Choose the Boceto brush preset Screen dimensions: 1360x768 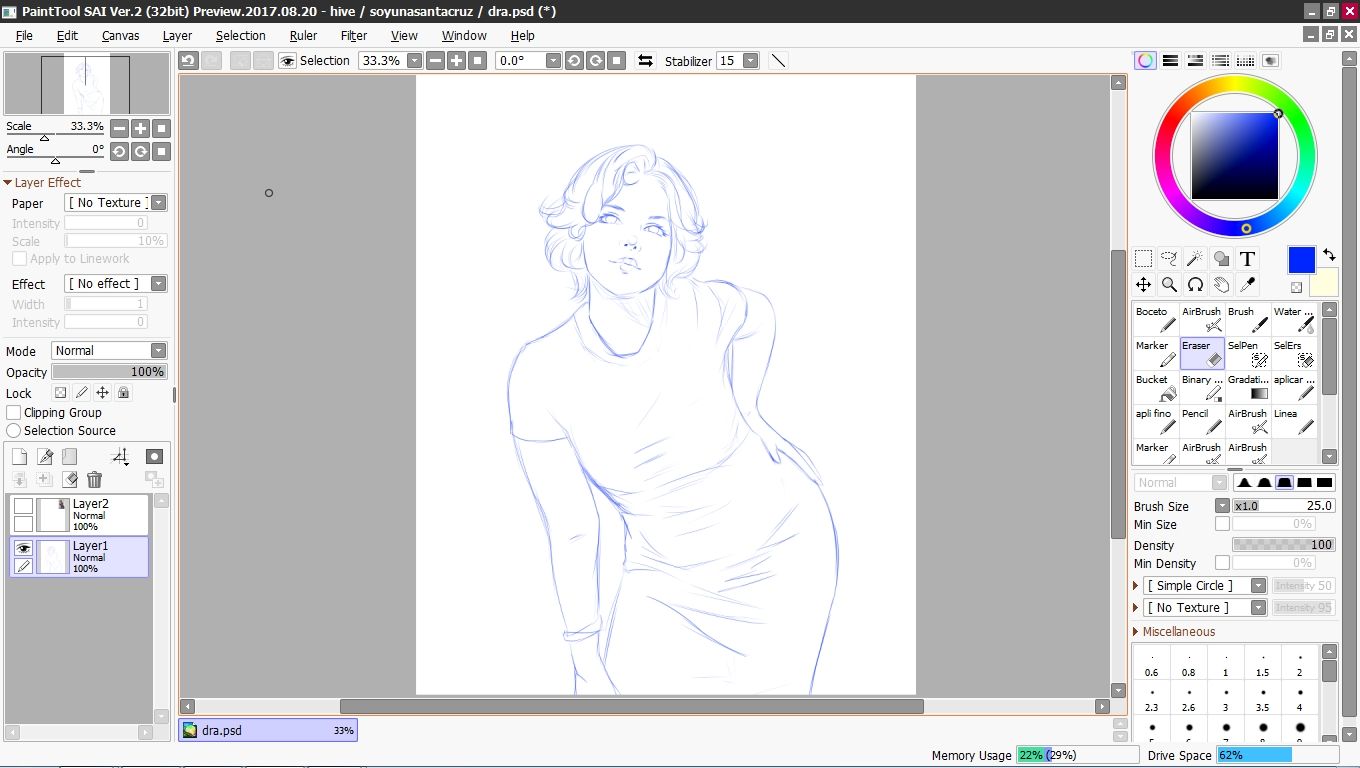tap(1155, 320)
